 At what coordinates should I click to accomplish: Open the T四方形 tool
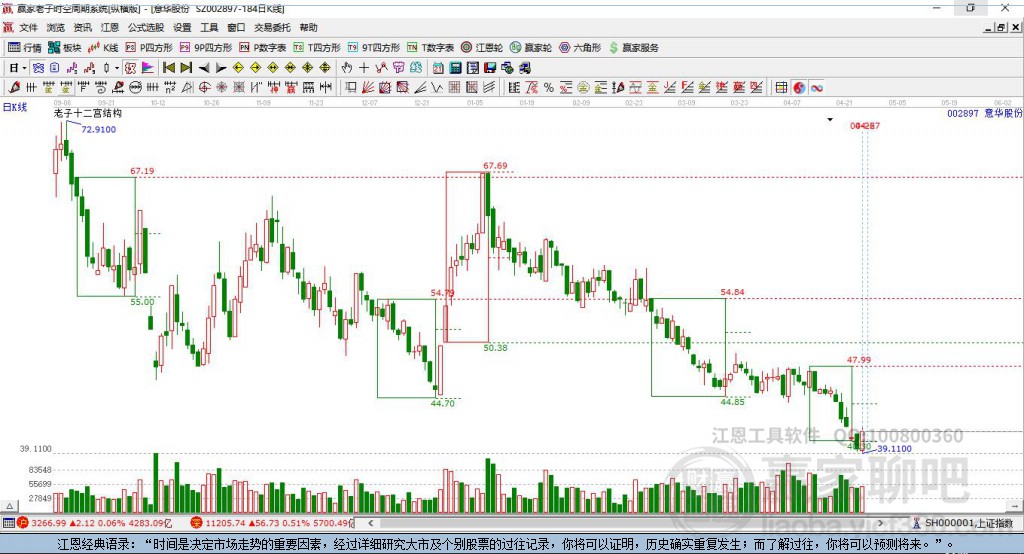[317, 48]
